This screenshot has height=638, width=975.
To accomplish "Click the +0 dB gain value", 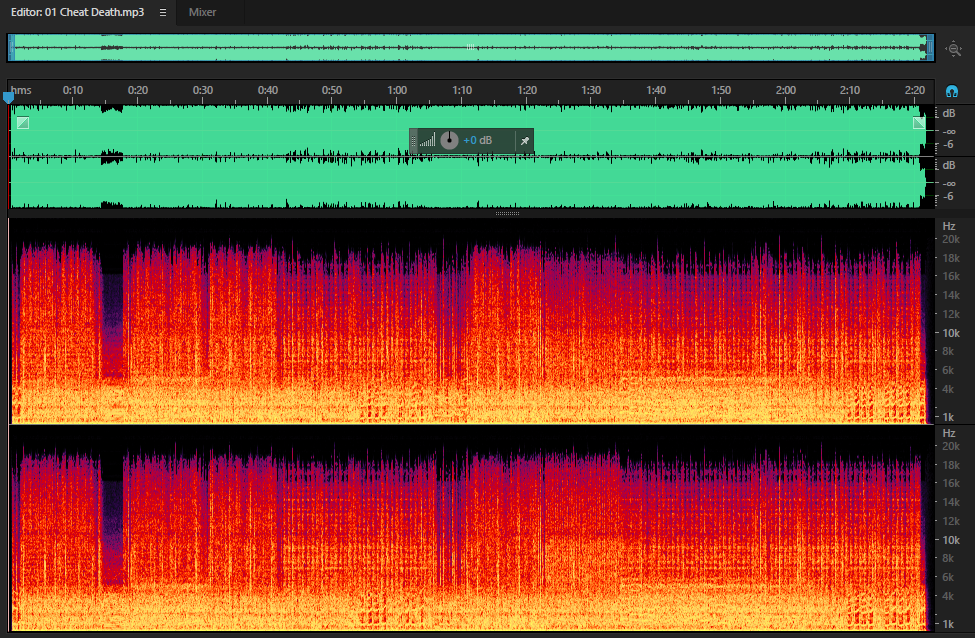I will (478, 141).
